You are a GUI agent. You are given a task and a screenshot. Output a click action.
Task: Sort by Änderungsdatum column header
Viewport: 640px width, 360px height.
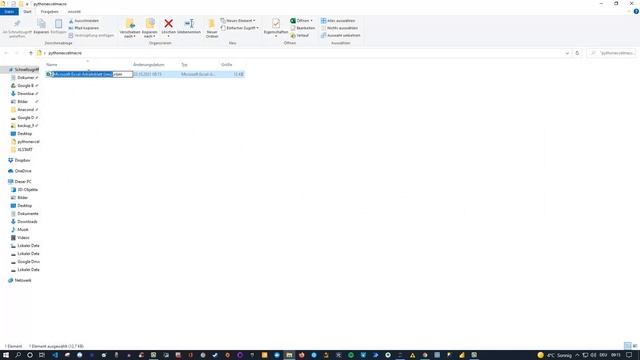149,64
